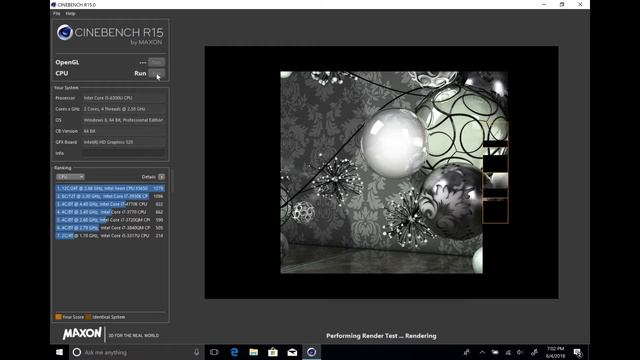640x360 pixels.
Task: Select ranking row with score 1096
Action: click(x=110, y=196)
